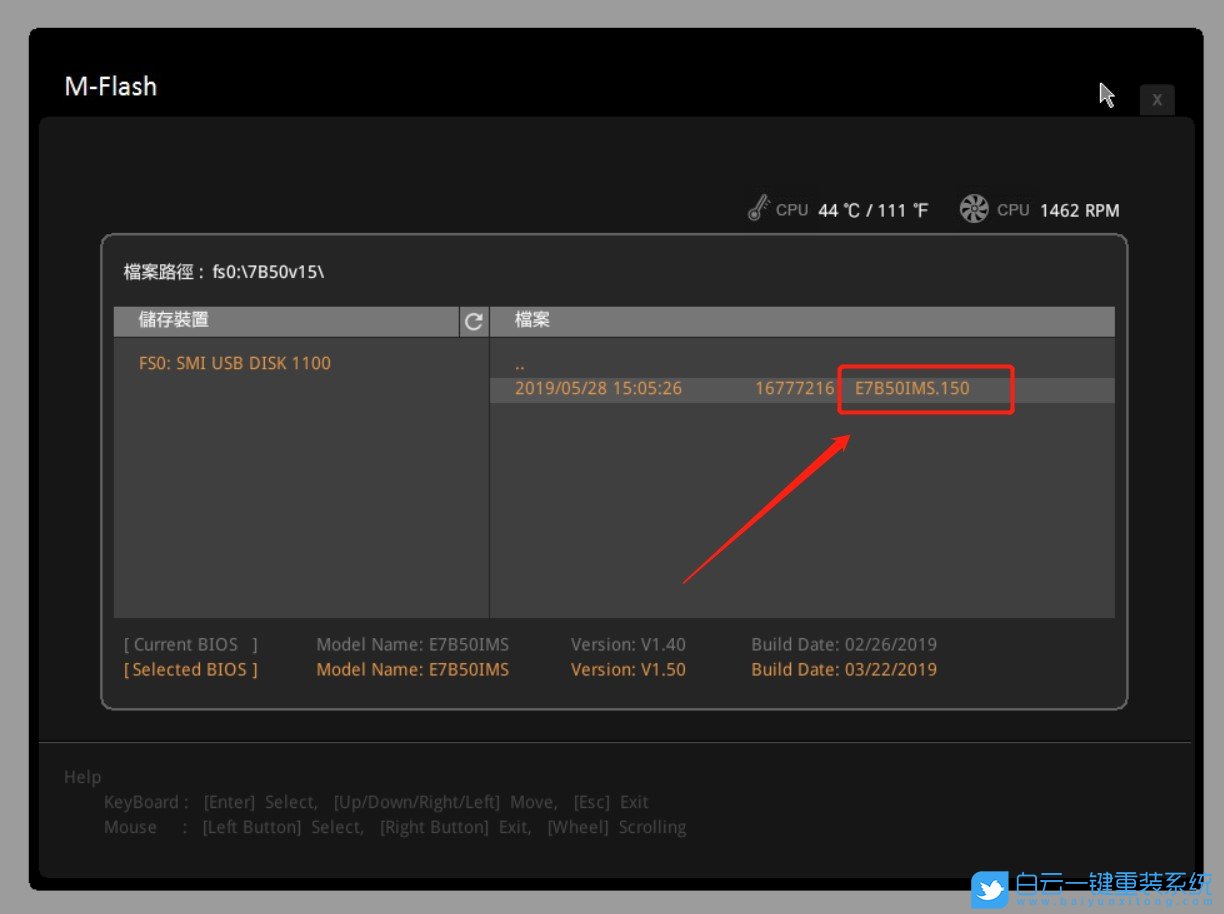This screenshot has width=1224, height=914.
Task: Click the CPU thermometer temperature icon
Action: click(758, 208)
